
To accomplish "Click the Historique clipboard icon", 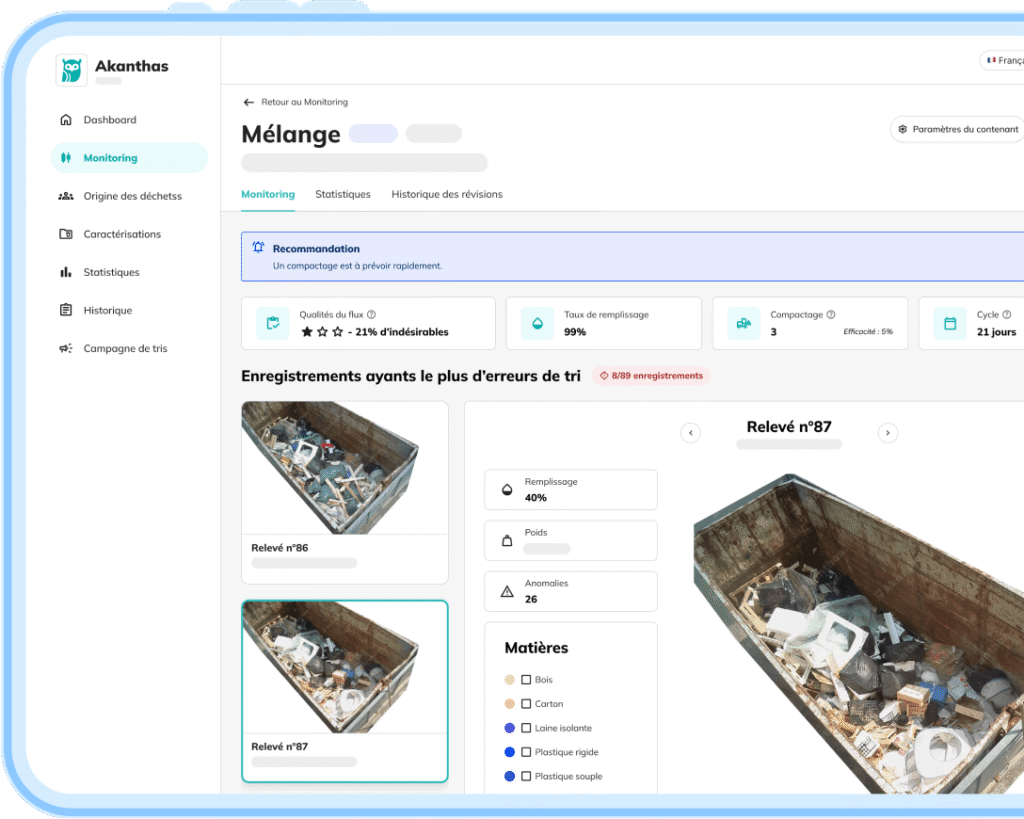I will [66, 310].
